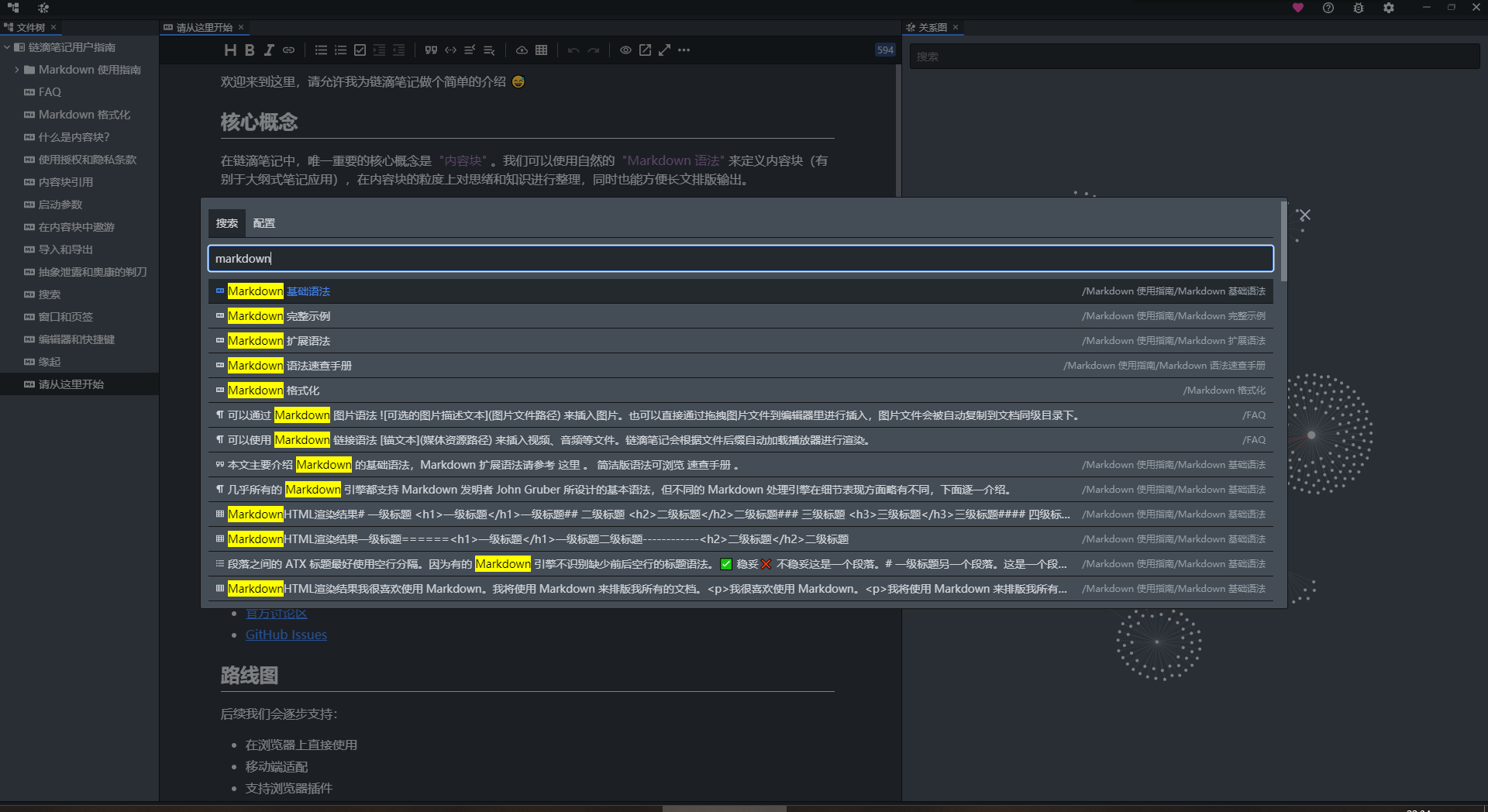The height and width of the screenshot is (812, 1488).
Task: Click the heart sponsor icon in title bar
Action: 1298,8
